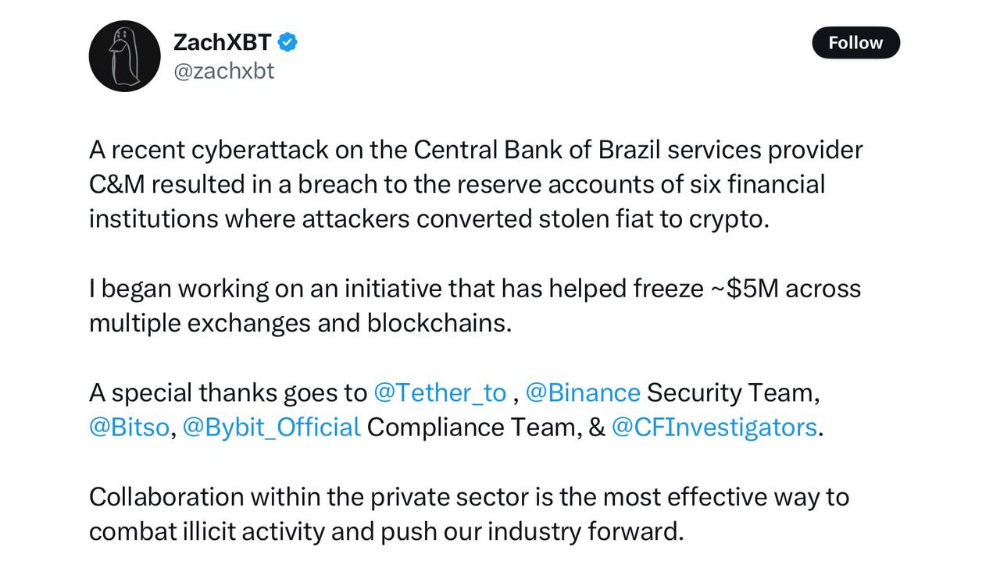This screenshot has height=582, width=1000.
Task: Open the @Tether_to mention
Action: point(439,393)
